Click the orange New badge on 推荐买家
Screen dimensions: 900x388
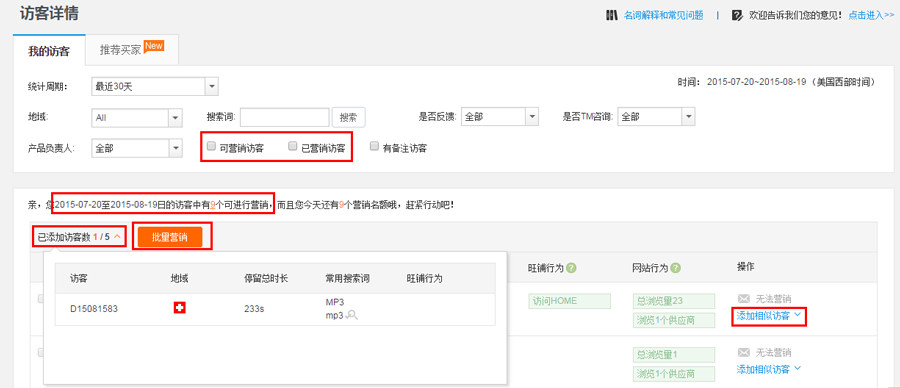coord(153,45)
